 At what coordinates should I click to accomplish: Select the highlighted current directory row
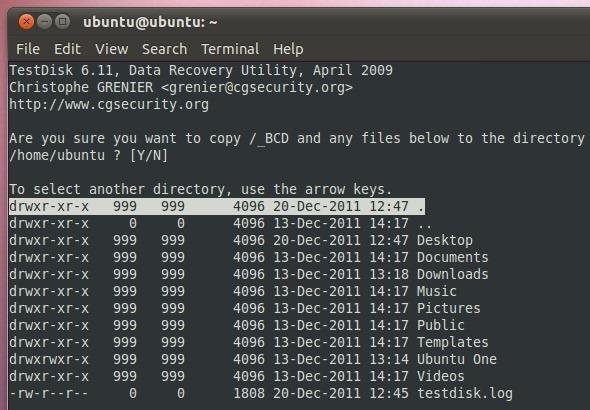[x=217, y=207]
